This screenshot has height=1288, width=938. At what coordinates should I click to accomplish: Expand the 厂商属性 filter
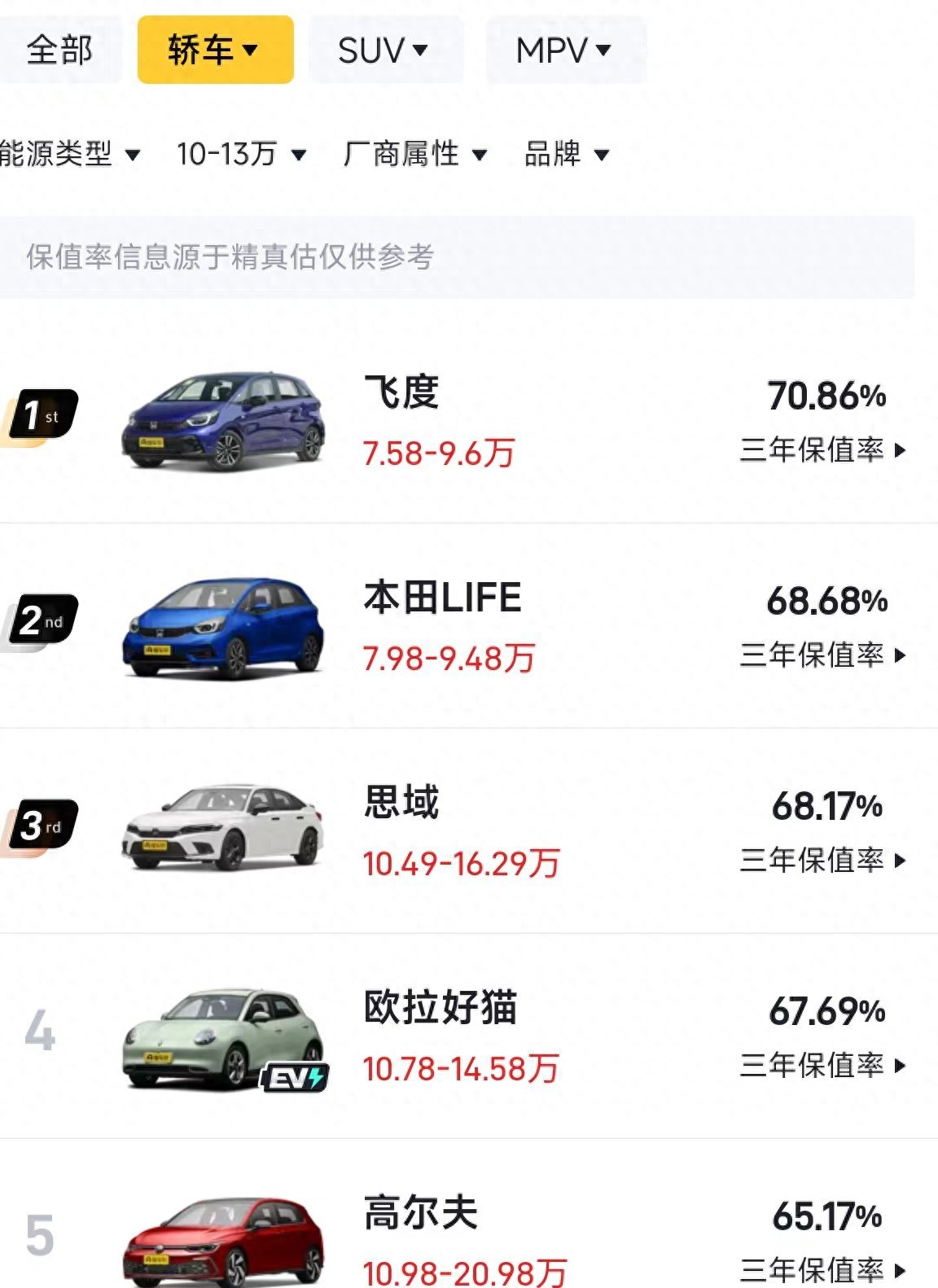(x=415, y=153)
